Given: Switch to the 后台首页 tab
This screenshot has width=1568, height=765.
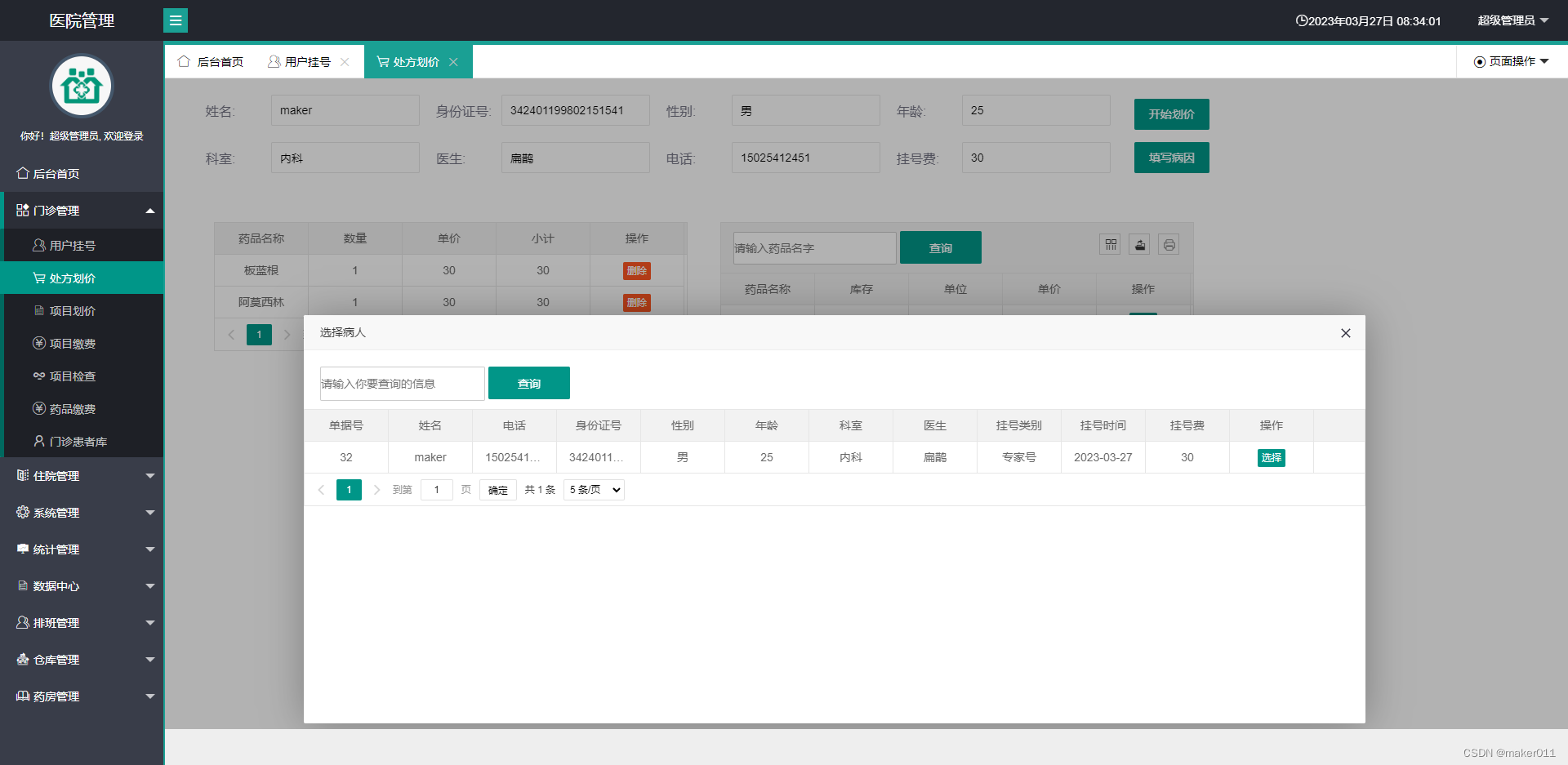Looking at the screenshot, I should (211, 62).
